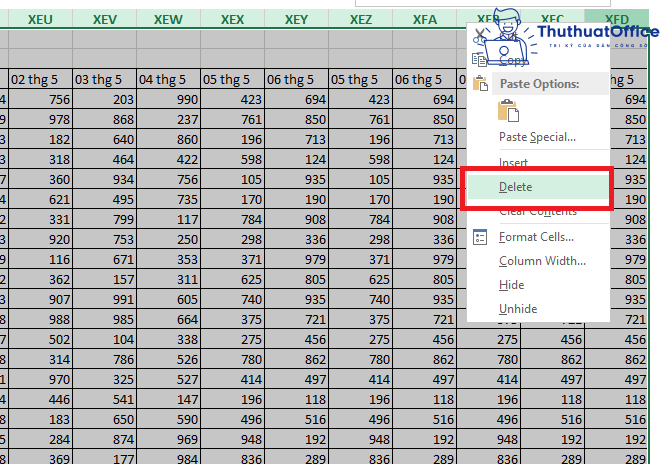668x464 pixels.
Task: Open Paste Special... from the context menu
Action: 537,137
